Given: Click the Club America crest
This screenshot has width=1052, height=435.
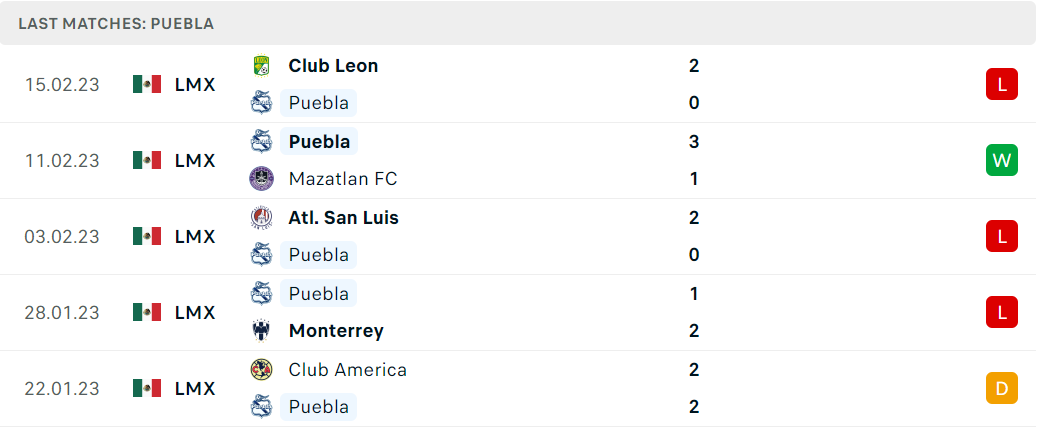Looking at the screenshot, I should coord(261,370).
